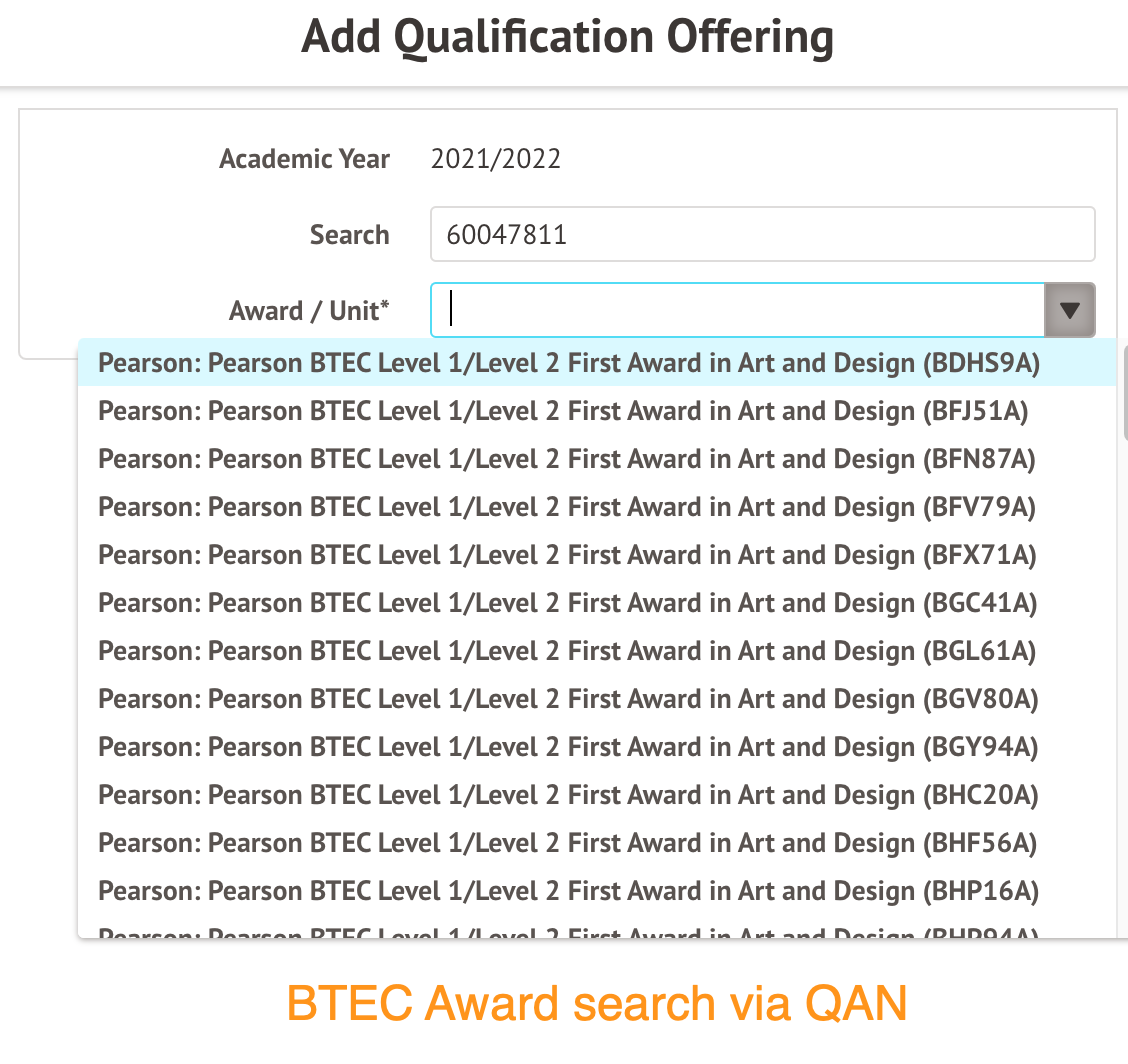Select the Art and Design (BHC20A) option

pyautogui.click(x=597, y=795)
